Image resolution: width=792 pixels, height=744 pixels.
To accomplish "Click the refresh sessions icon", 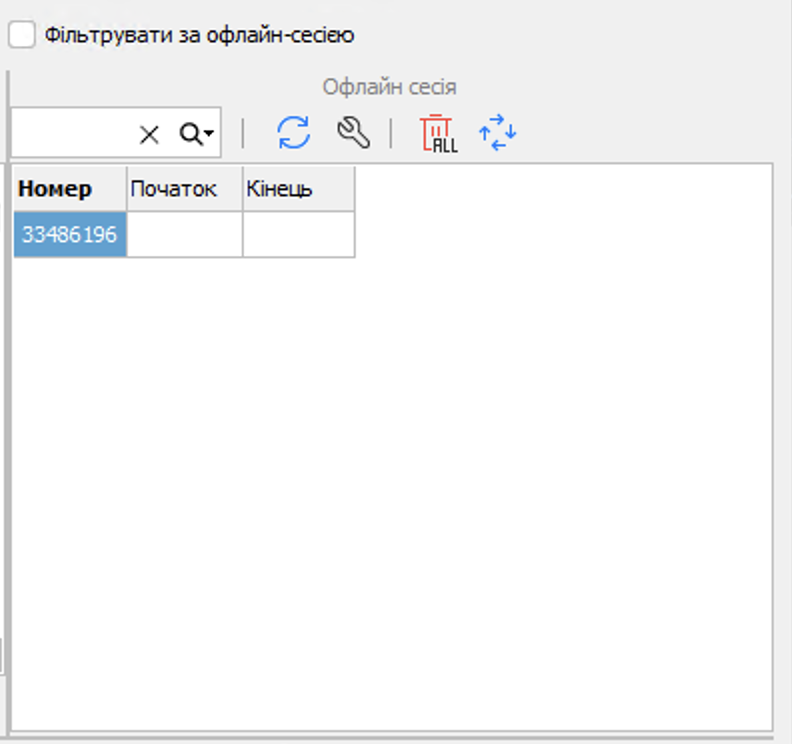I will (294, 133).
